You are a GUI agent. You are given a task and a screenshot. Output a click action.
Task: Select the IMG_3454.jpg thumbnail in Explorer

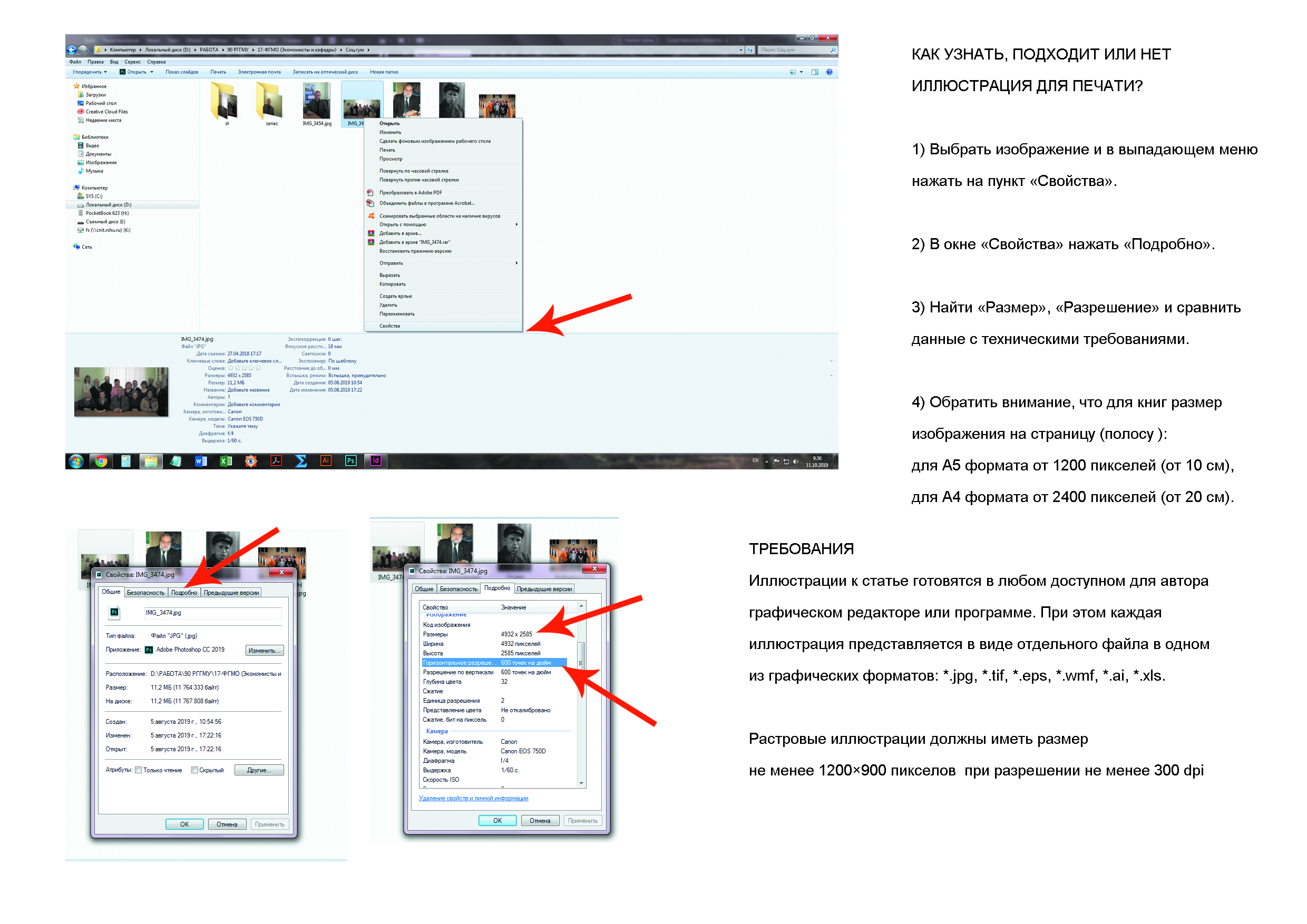(317, 104)
